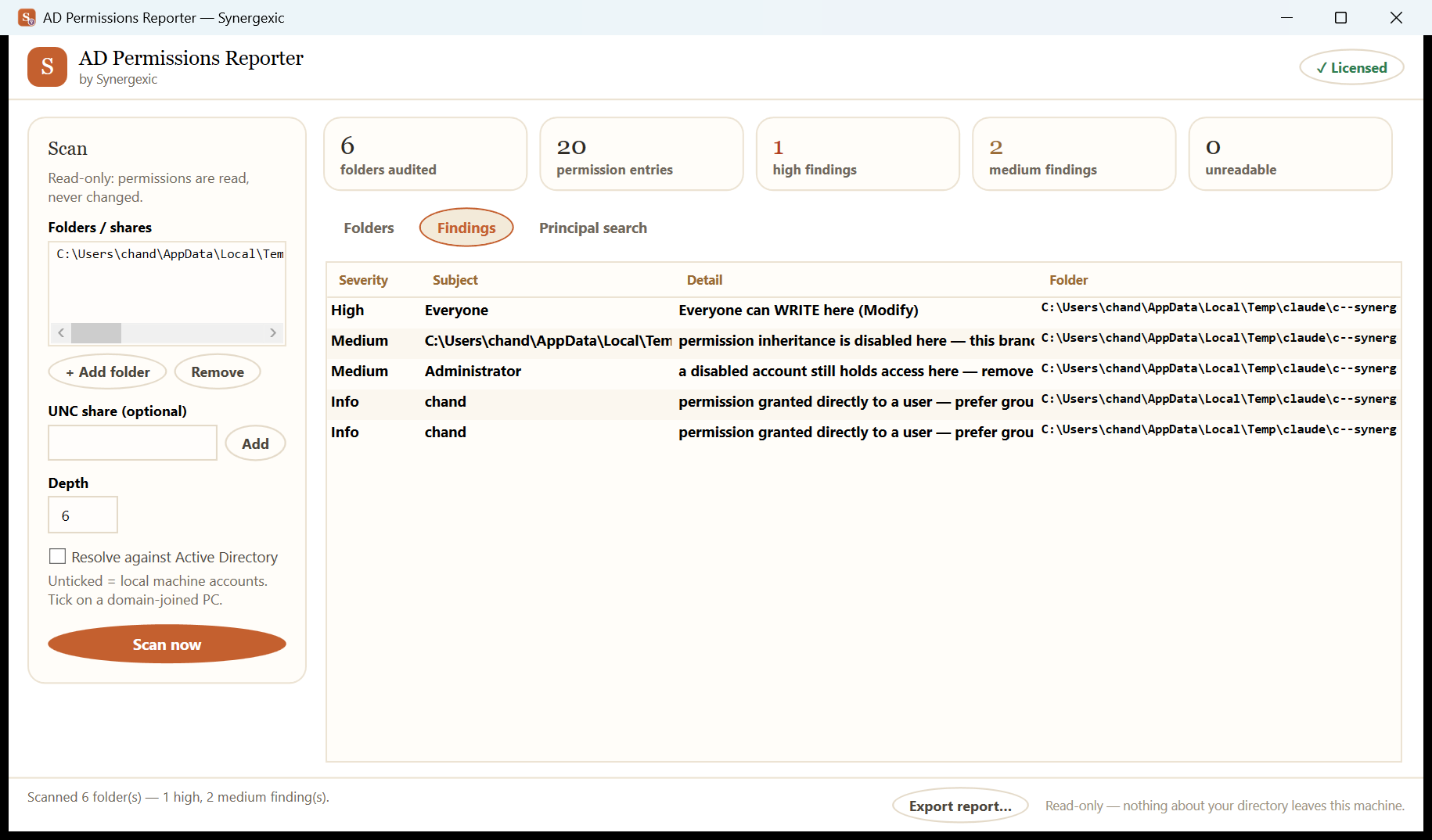Click the Synergexic S logo in the header
Viewport: 1432px width, 840px height.
[47, 67]
